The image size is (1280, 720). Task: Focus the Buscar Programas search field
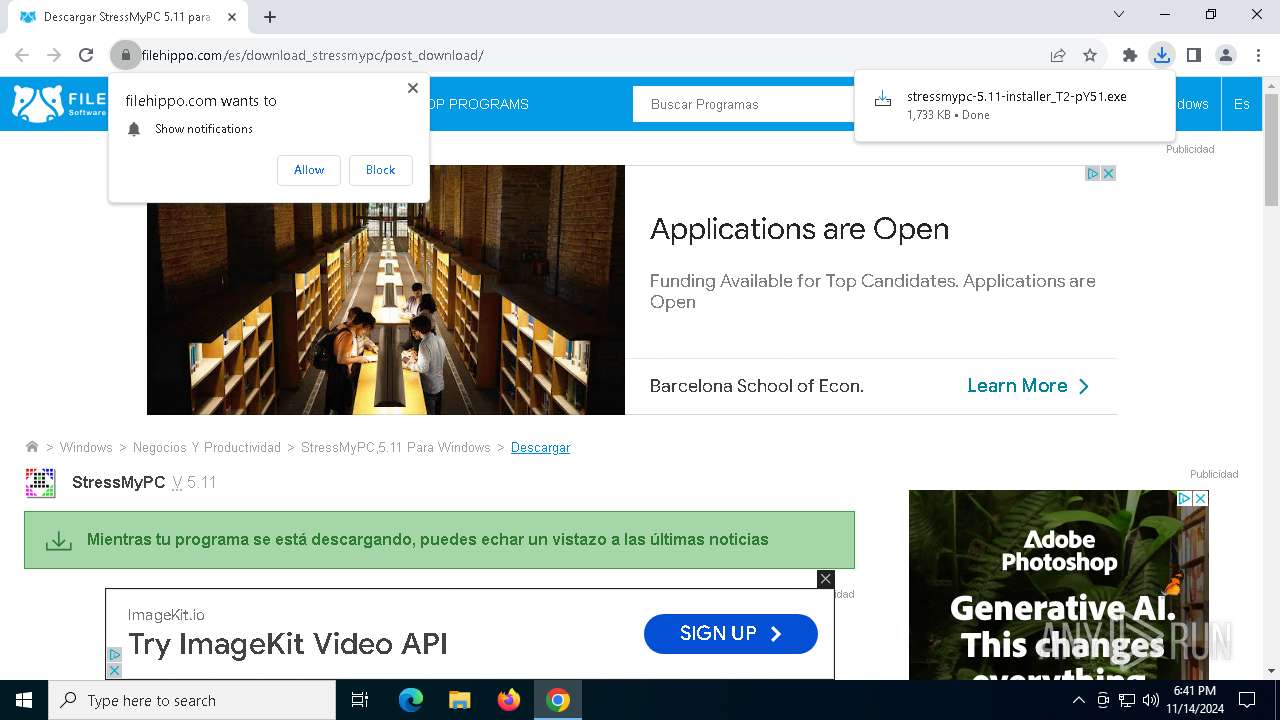coord(745,104)
